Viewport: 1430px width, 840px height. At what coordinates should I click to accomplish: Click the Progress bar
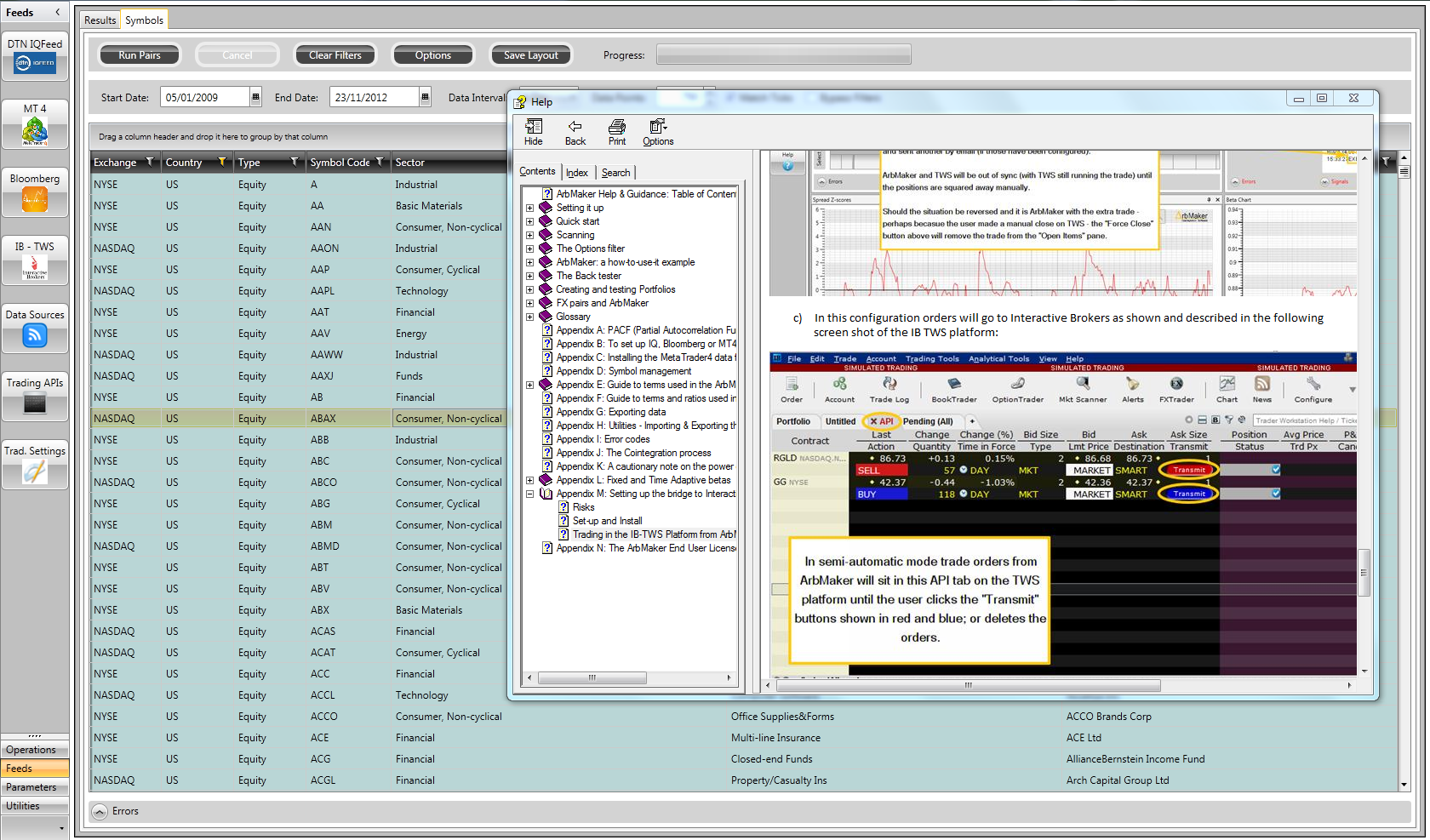click(784, 55)
